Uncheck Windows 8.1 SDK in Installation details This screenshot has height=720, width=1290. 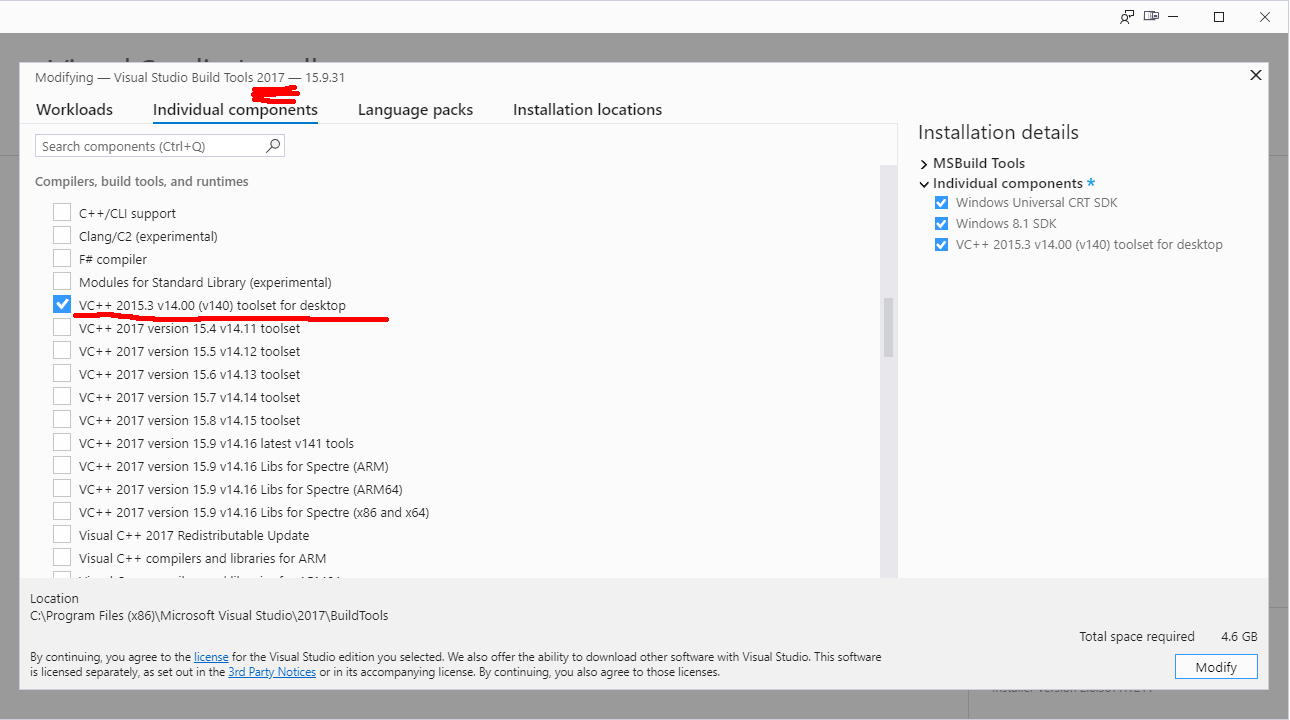[941, 224]
